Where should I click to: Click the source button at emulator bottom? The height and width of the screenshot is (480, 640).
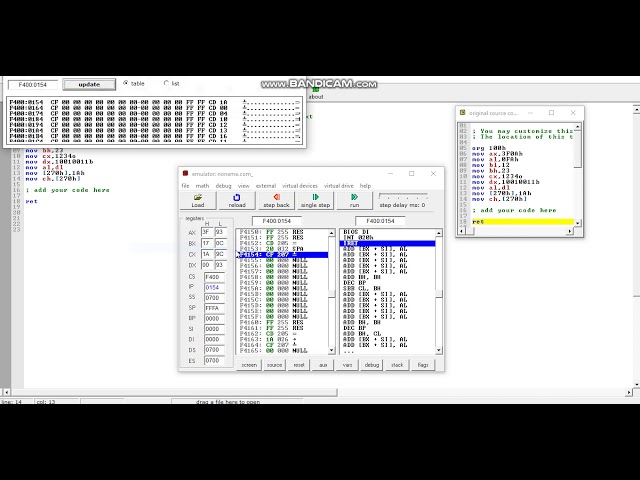click(x=274, y=365)
